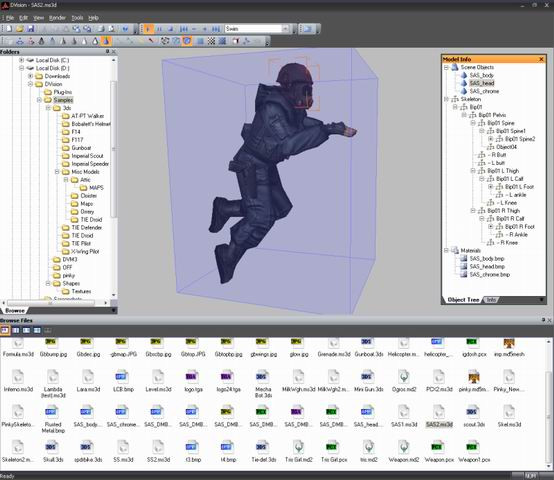The image size is (554, 480).
Task: Click the Play animation button
Action: point(148,29)
